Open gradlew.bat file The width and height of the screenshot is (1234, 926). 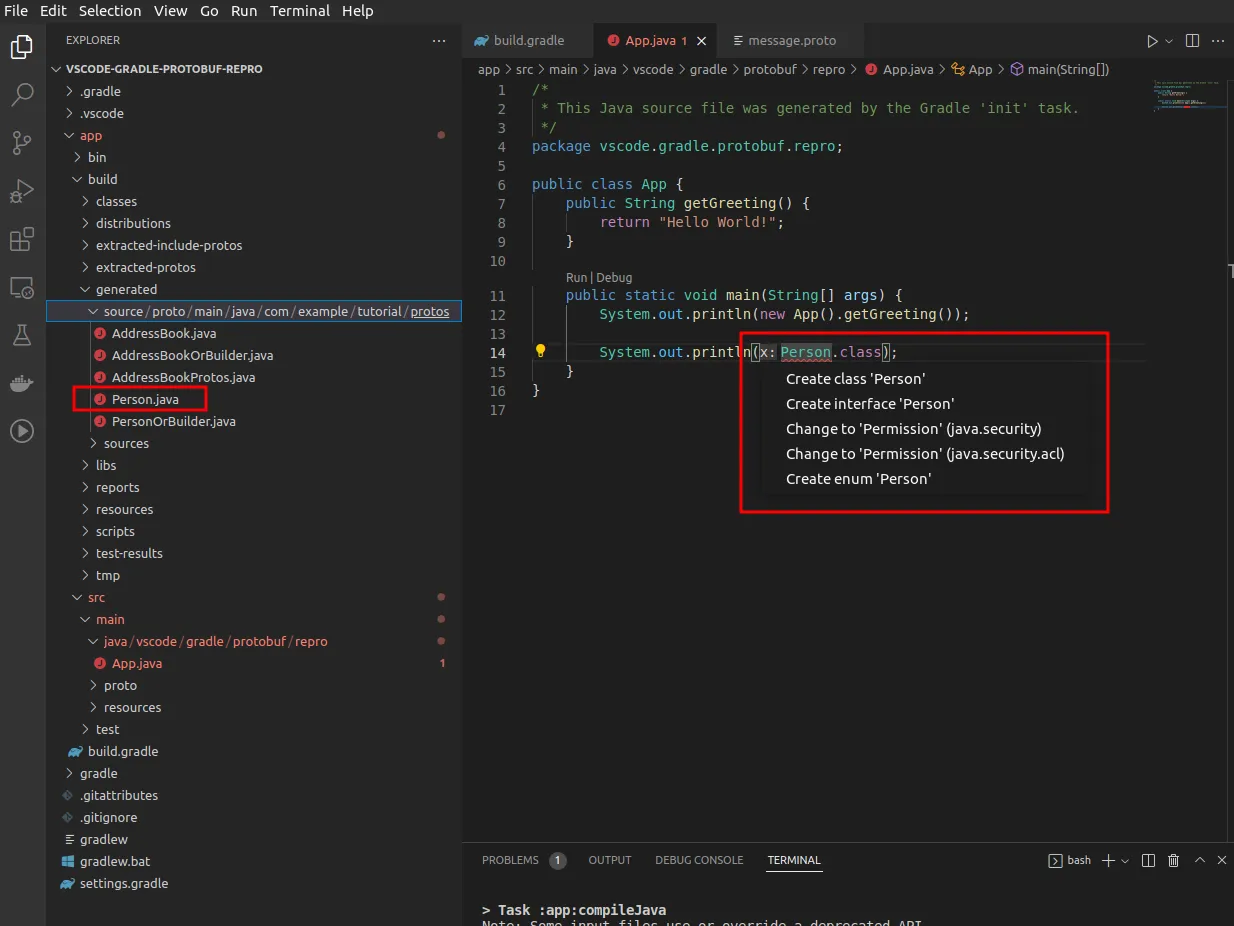(254, 861)
